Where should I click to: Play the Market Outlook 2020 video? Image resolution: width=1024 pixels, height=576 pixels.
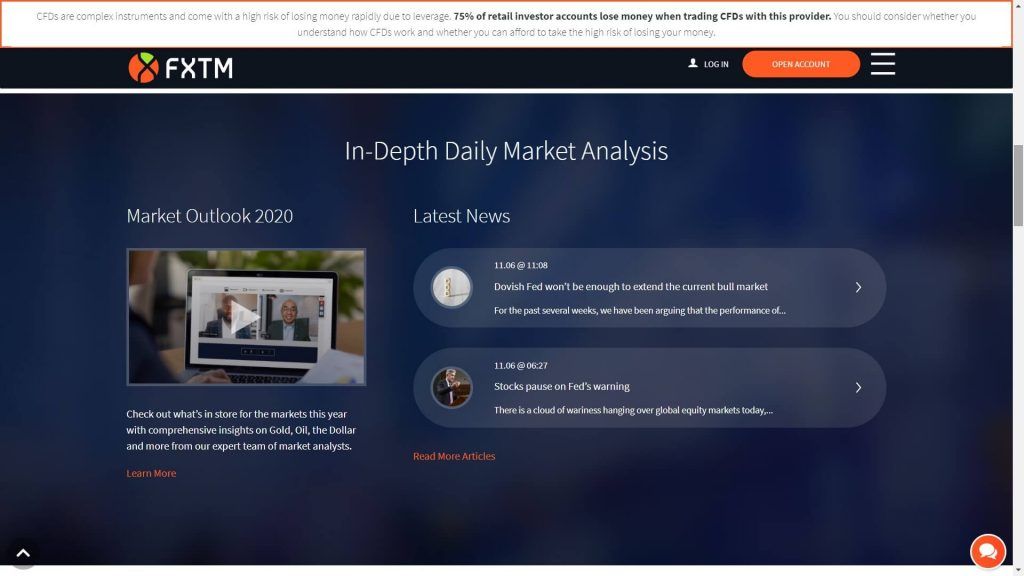point(246,317)
